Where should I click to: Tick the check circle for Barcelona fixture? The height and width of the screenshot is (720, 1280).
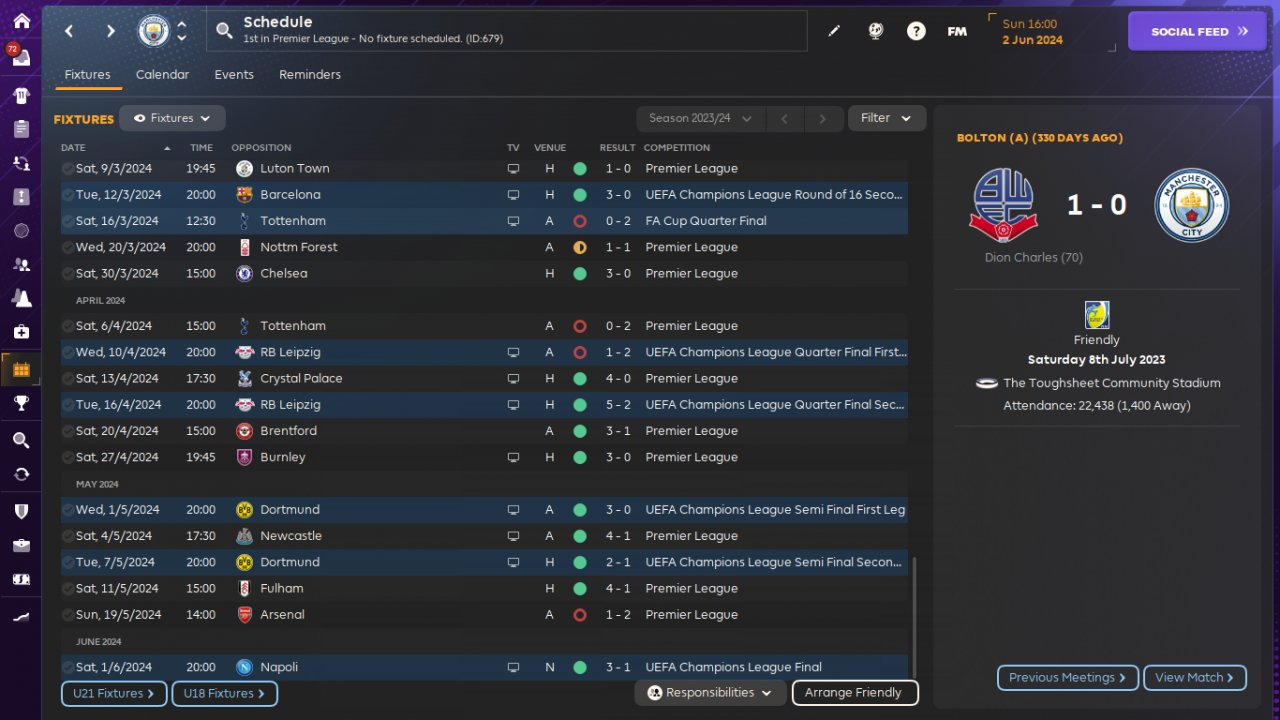(x=67, y=195)
